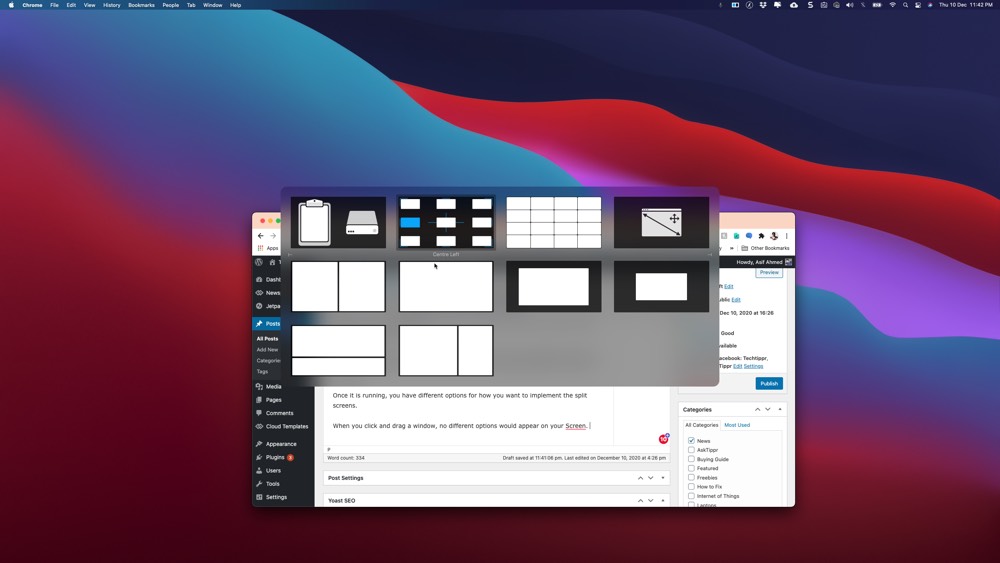
Task: Select the Centre Left position in the nine-position snap panel
Action: 410,223
